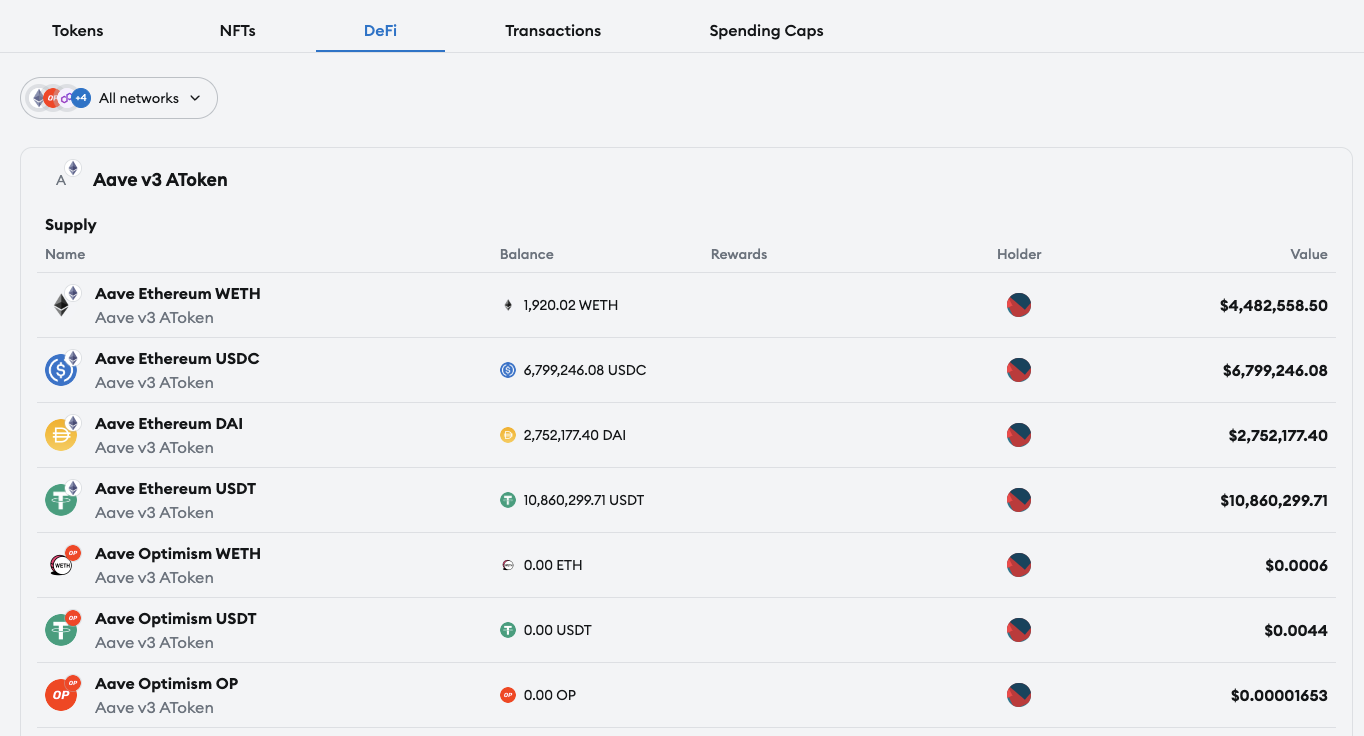Click the Holder column header

point(1019,254)
